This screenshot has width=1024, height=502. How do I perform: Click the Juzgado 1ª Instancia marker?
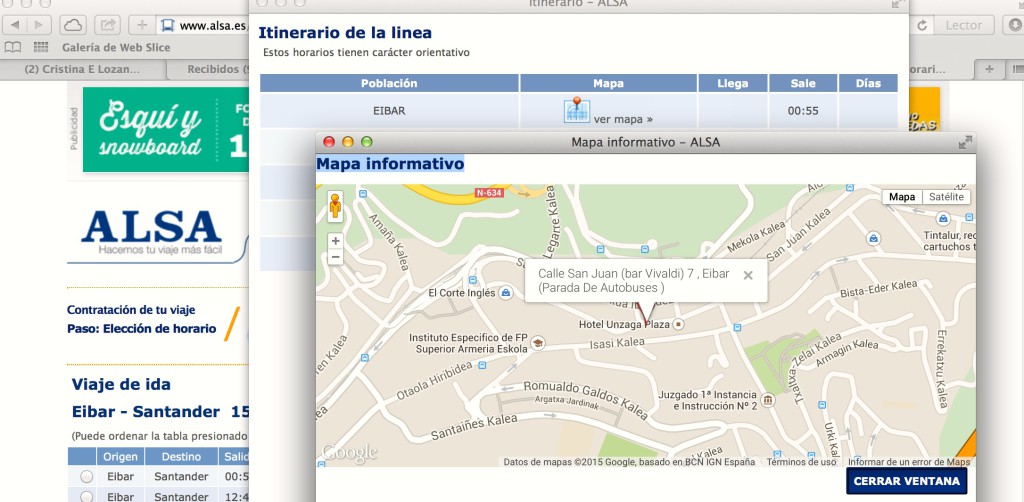[768, 400]
